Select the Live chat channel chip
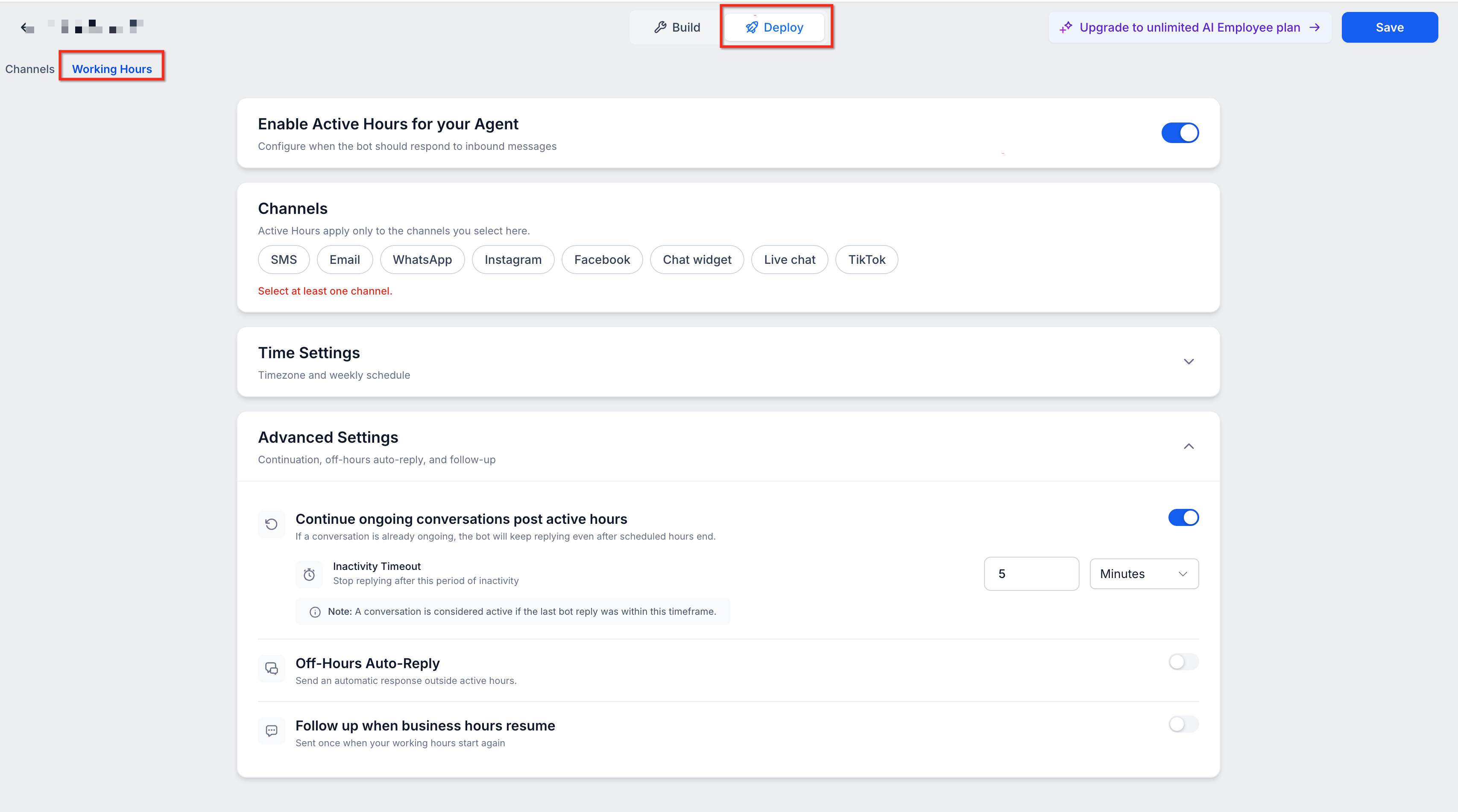Viewport: 1458px width, 812px height. pos(790,260)
